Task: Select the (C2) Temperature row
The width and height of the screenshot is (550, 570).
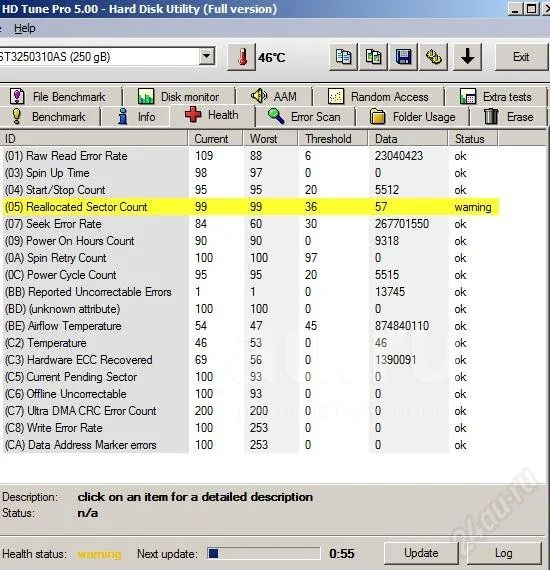Action: coord(251,343)
